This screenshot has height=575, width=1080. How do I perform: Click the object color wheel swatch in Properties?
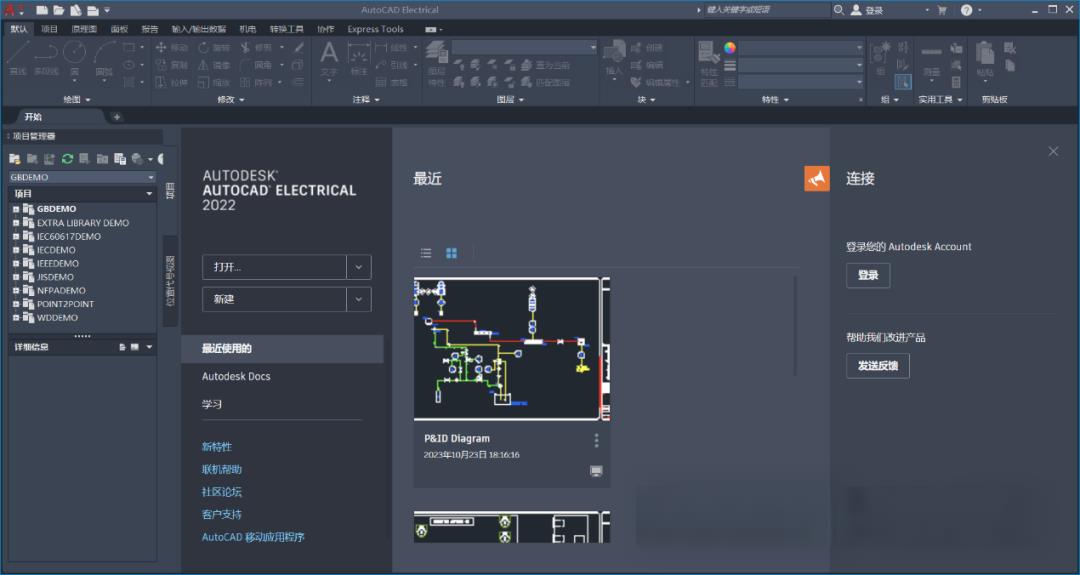(729, 48)
